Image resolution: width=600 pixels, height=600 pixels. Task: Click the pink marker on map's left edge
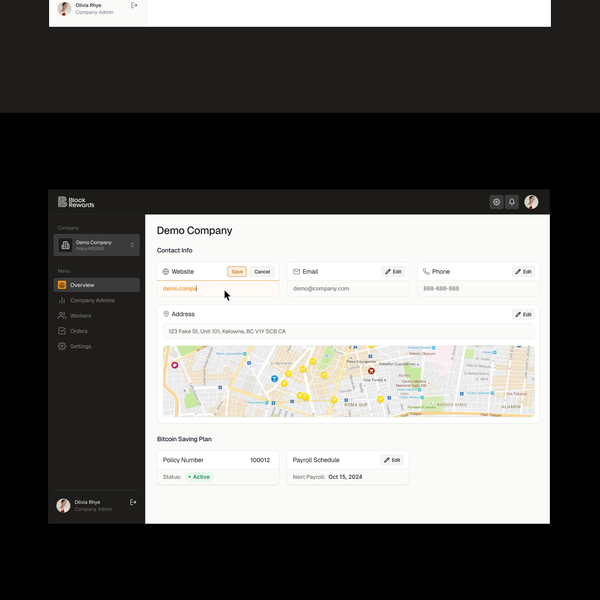pos(175,365)
